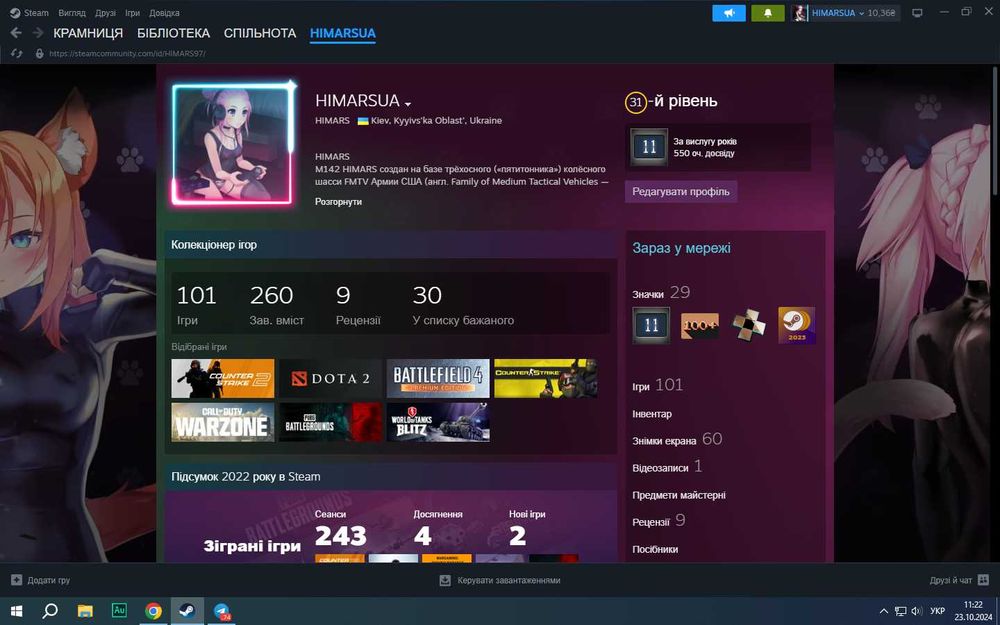1000x625 pixels.
Task: Click the 9 Рецензії collector stat
Action: [358, 304]
